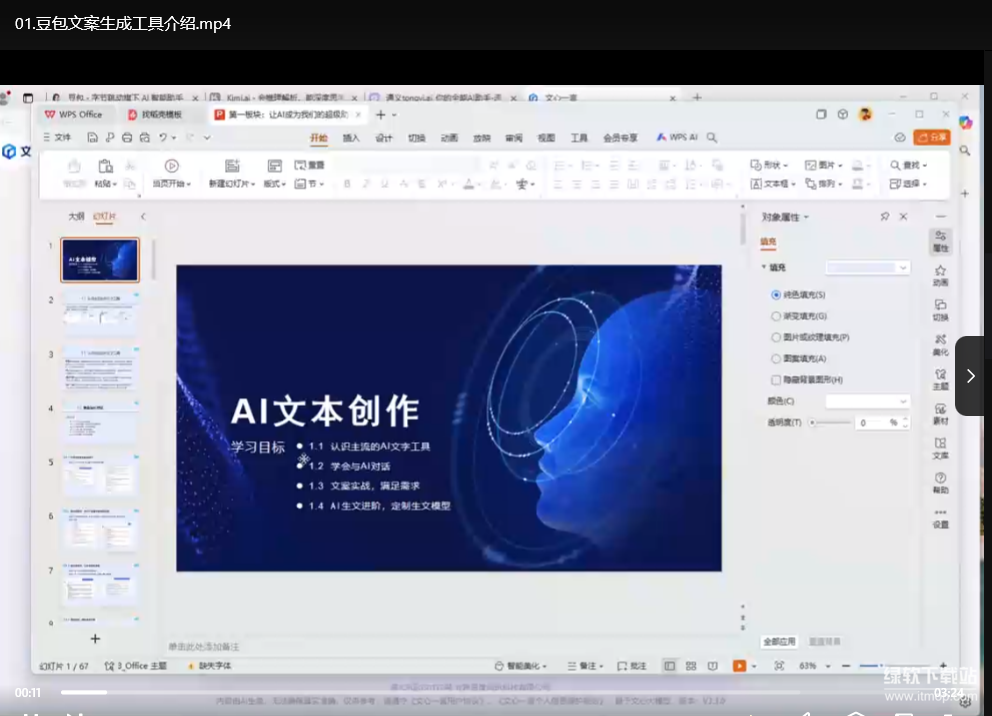992x716 pixels.
Task: Click the 新建幻灯片 new slide icon
Action: (232, 166)
